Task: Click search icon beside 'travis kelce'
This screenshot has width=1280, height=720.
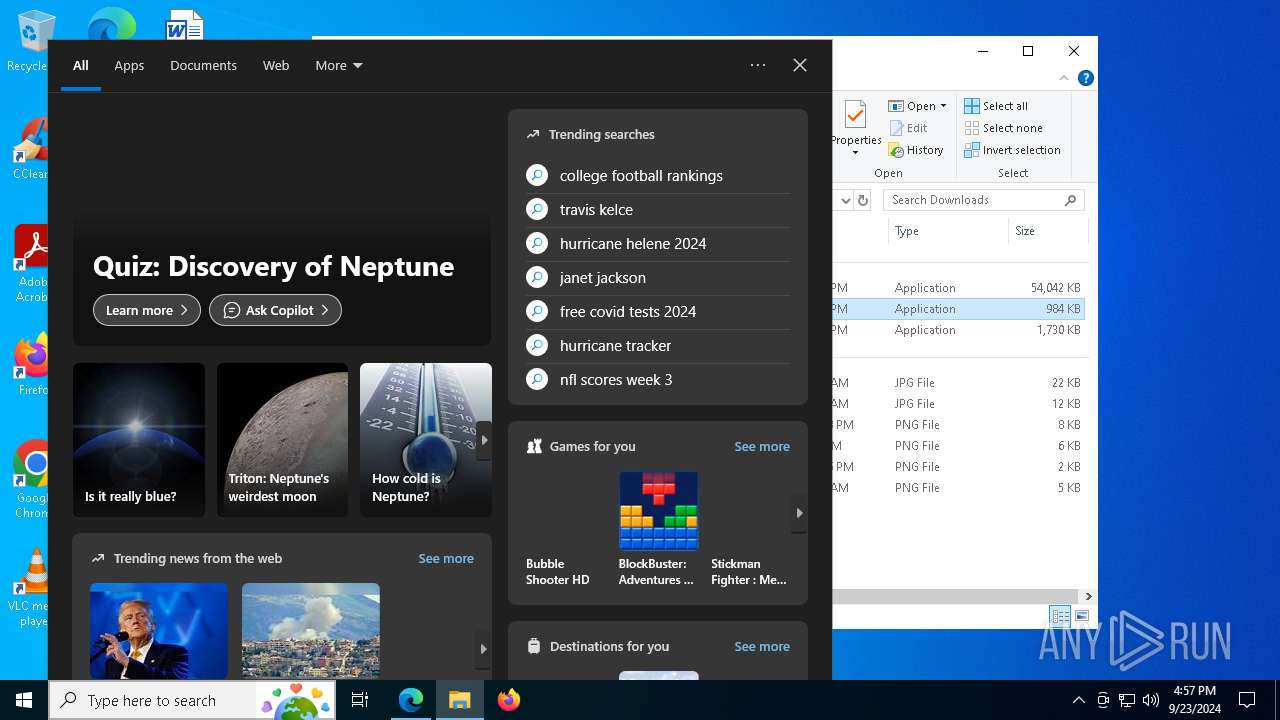Action: coord(537,209)
